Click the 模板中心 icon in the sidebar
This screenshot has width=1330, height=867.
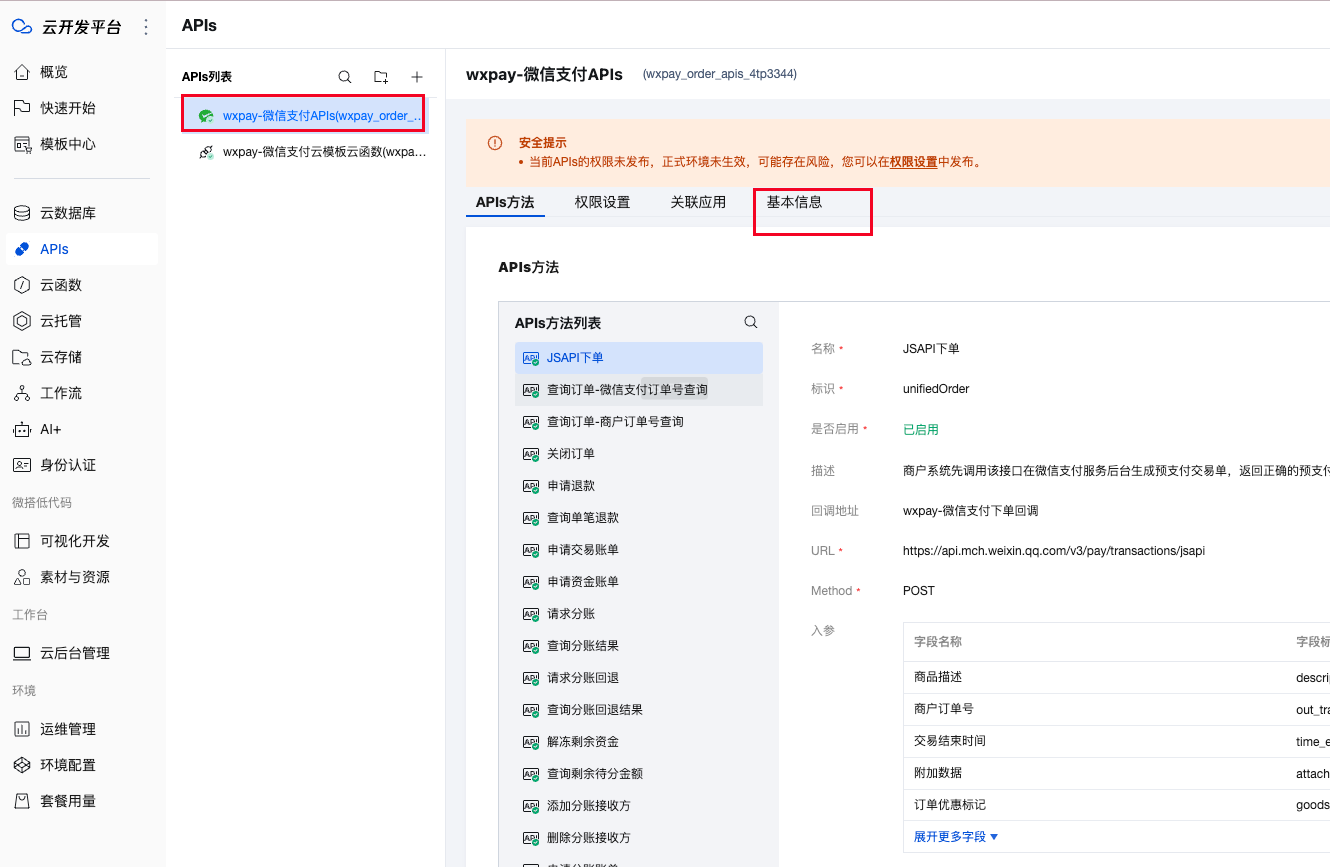tap(22, 144)
